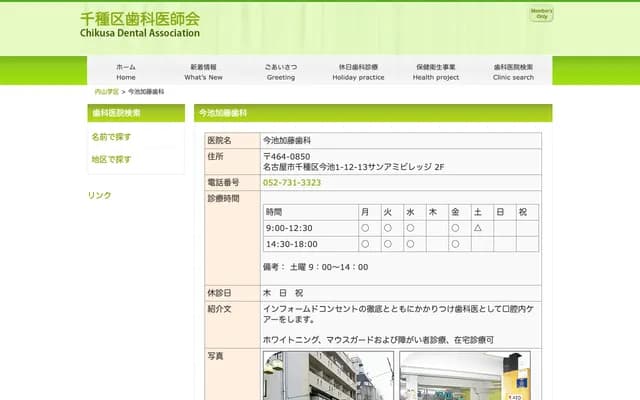Open the clinic interior photo thumbnail
The width and height of the screenshot is (640, 400).
465,376
